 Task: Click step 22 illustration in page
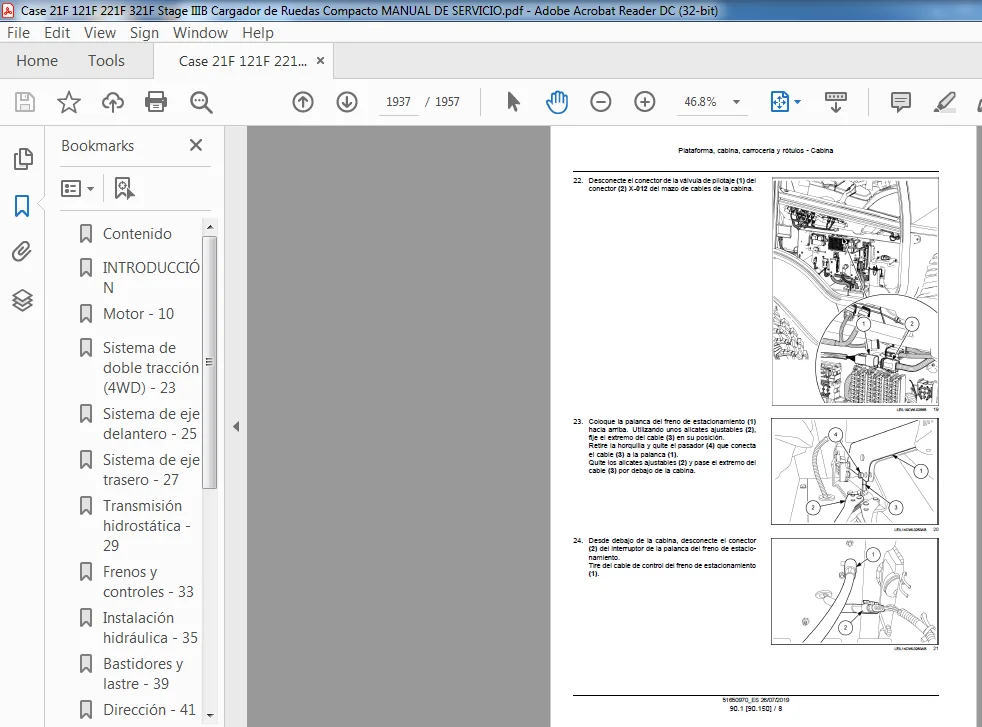pos(855,291)
